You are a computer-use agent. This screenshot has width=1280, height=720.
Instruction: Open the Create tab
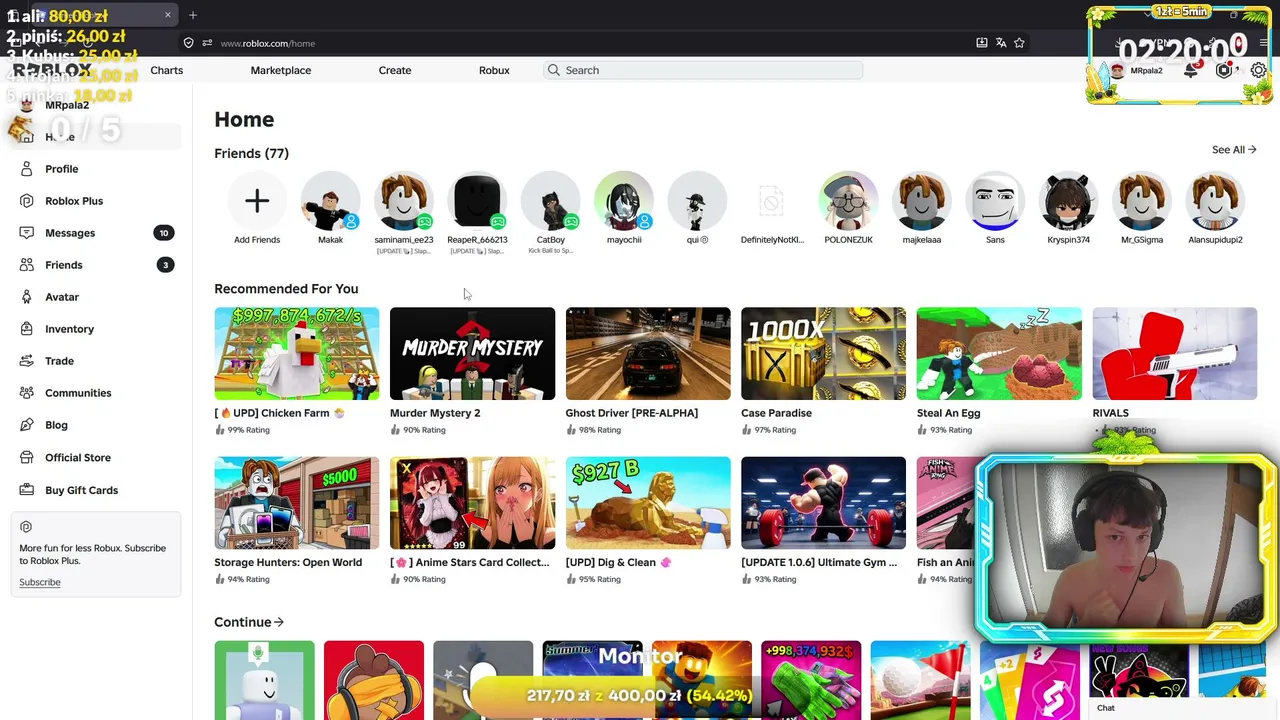tap(395, 70)
